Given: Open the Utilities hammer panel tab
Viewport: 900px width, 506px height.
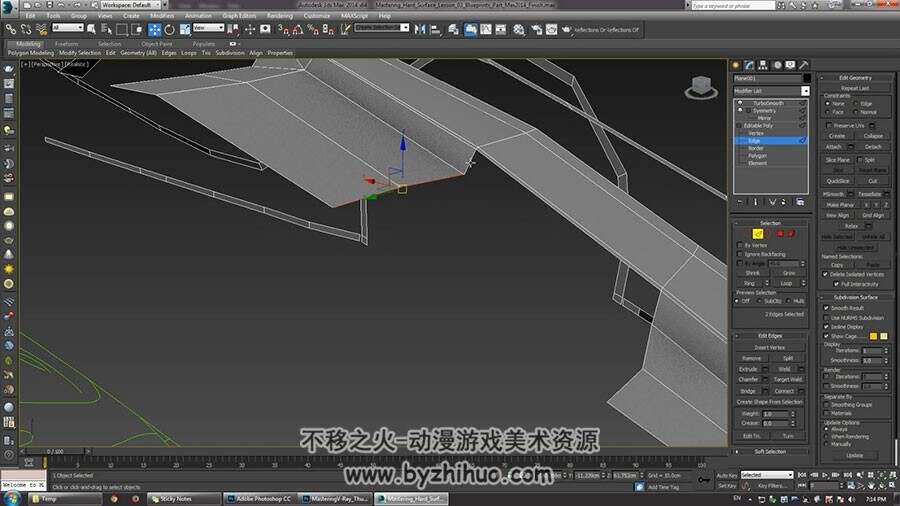Looking at the screenshot, I should pyautogui.click(x=804, y=65).
